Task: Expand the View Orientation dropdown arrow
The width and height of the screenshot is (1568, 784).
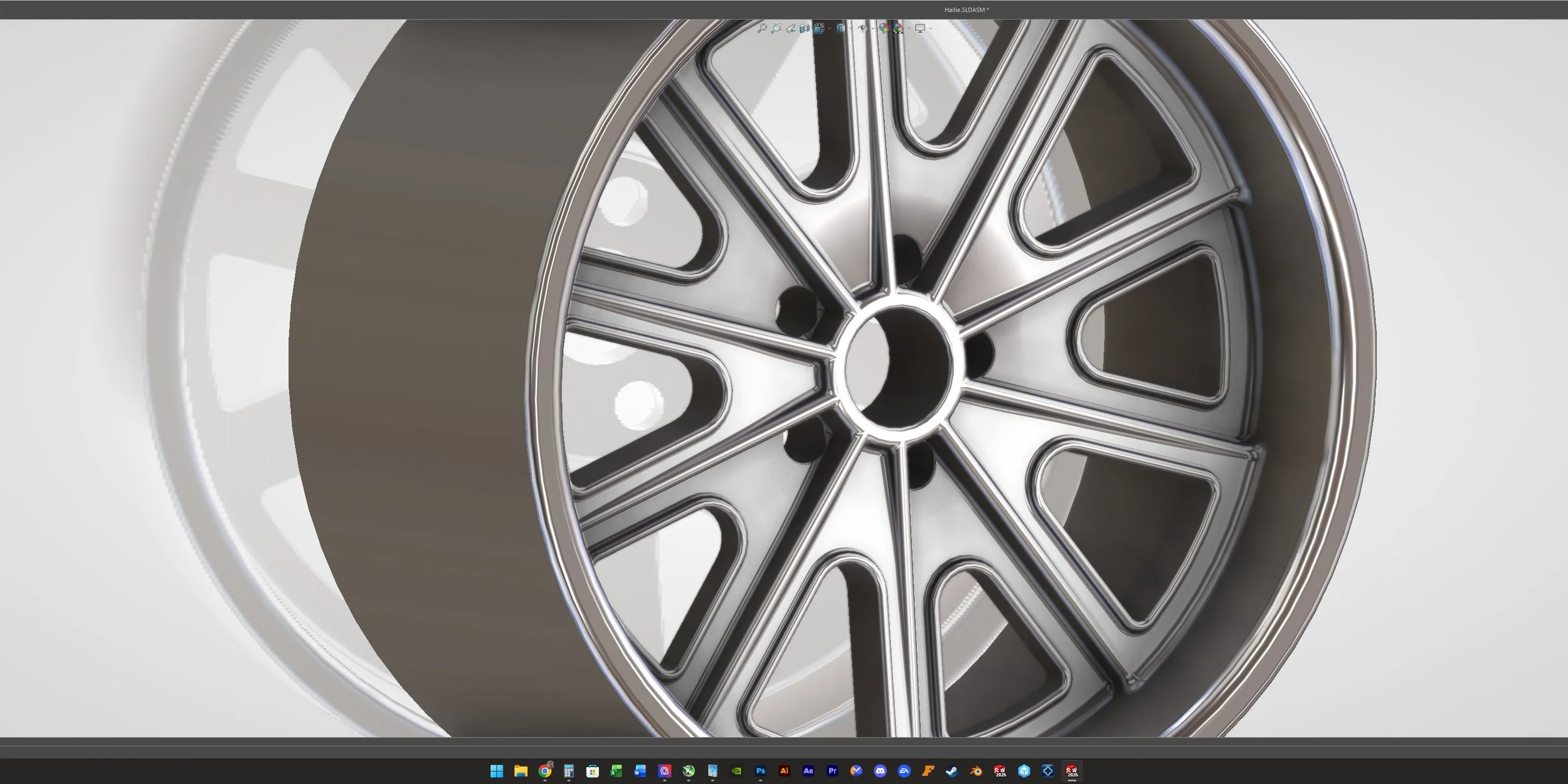Action: click(x=829, y=28)
